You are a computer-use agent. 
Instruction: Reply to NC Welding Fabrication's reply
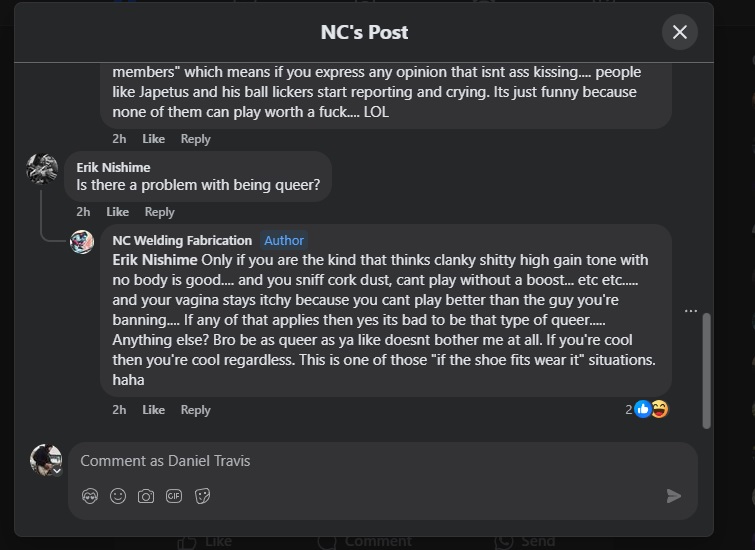[195, 410]
